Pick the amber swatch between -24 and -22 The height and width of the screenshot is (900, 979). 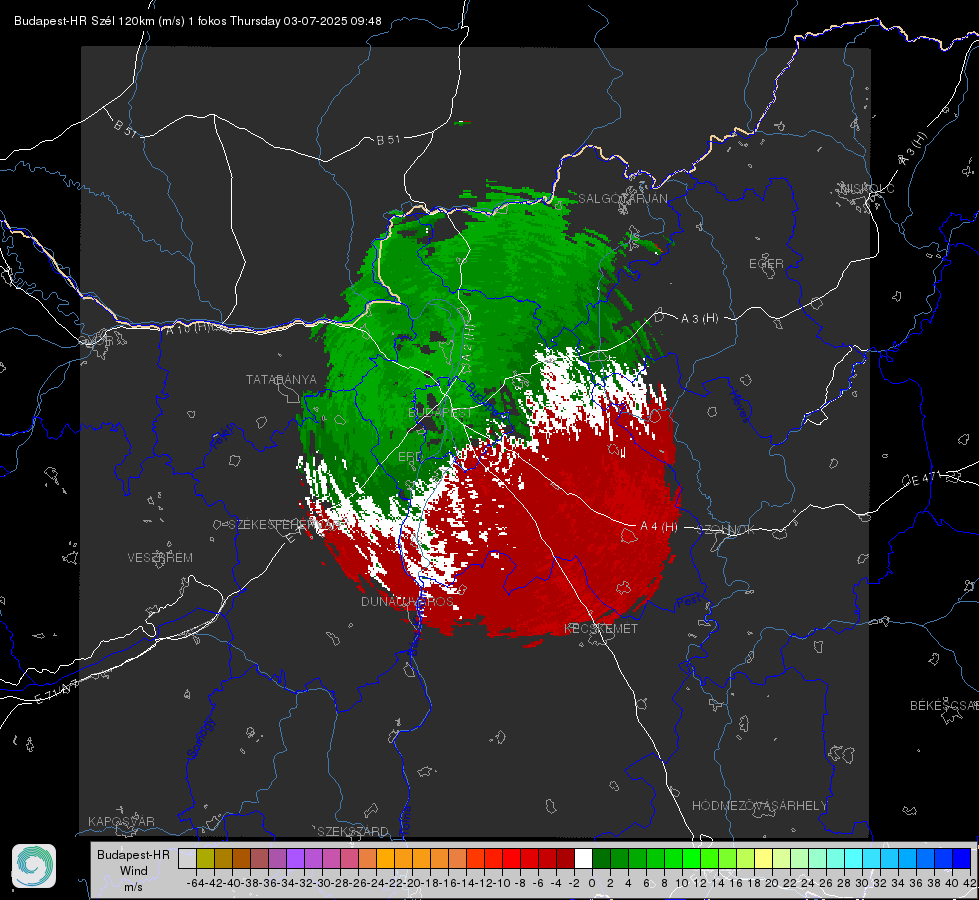click(385, 858)
